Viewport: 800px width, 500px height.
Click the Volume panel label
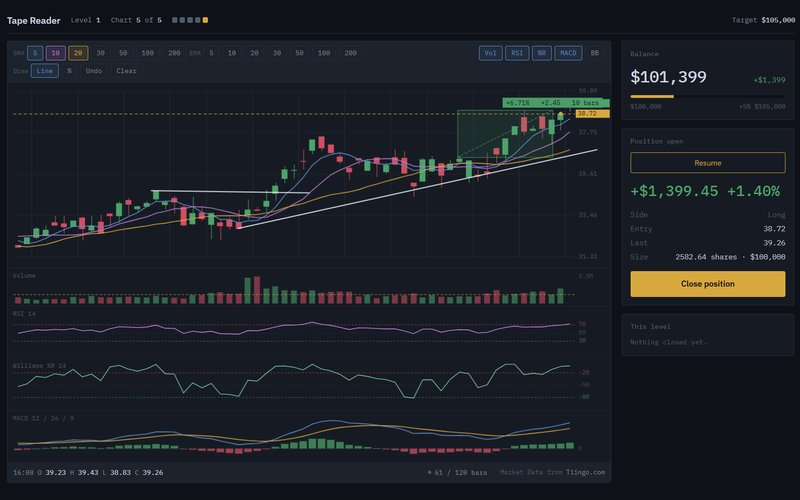pyautogui.click(x=24, y=276)
